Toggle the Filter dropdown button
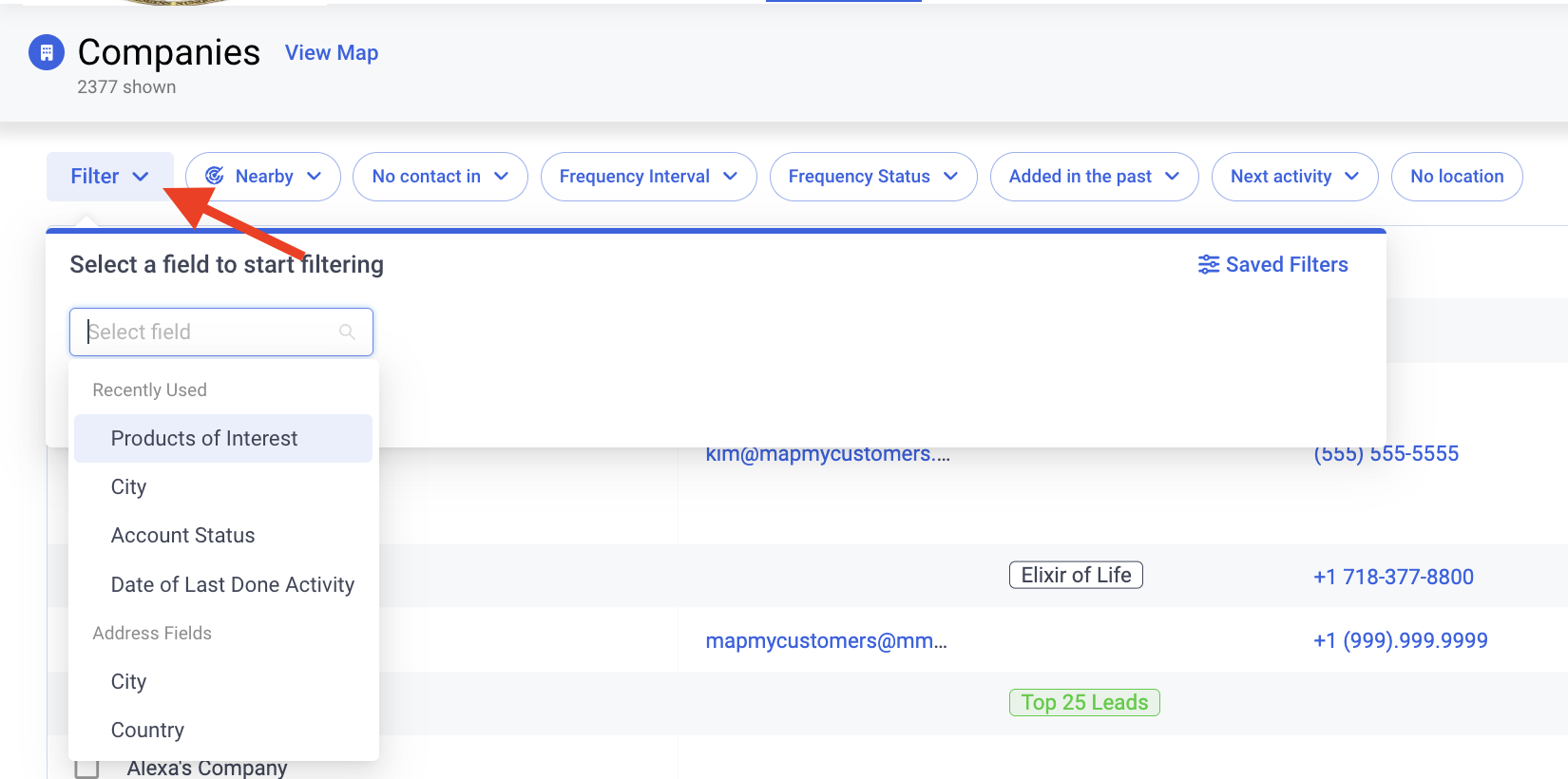Screen dimensions: 1568x779 [110, 177]
